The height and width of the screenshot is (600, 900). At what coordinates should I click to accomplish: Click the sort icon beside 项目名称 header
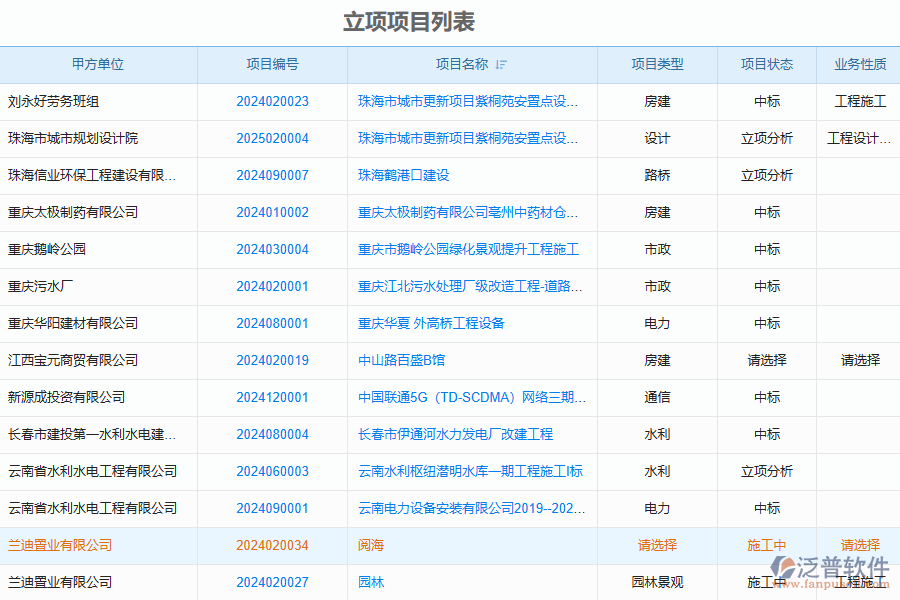(501, 65)
